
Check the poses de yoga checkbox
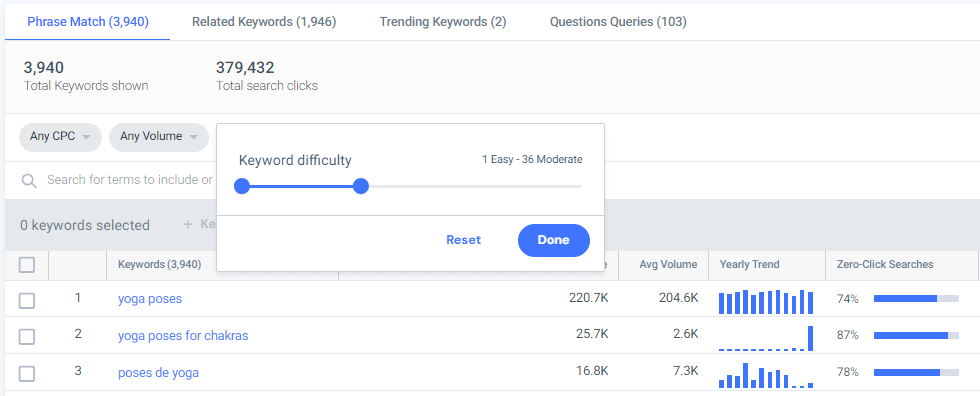[x=26, y=374]
